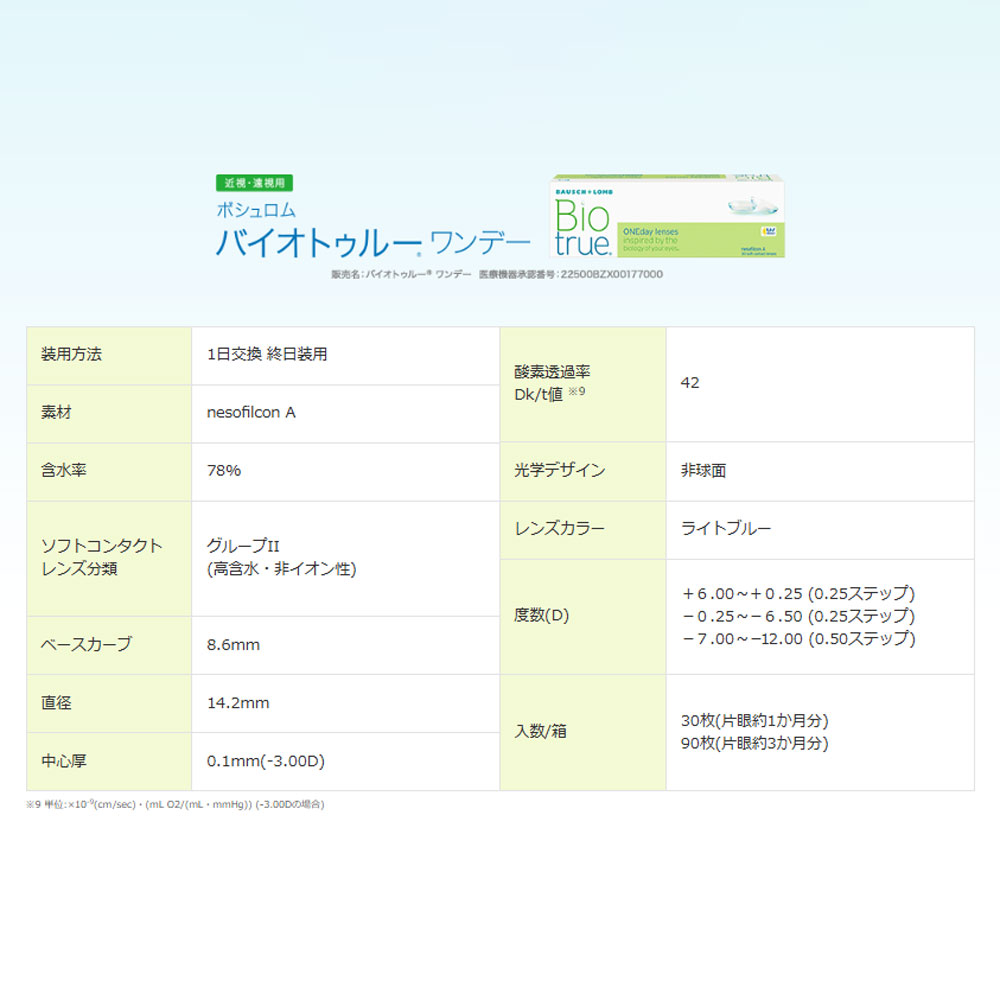The height and width of the screenshot is (1000, 1000).
Task: Click the 78% water content value
Action: point(224,470)
